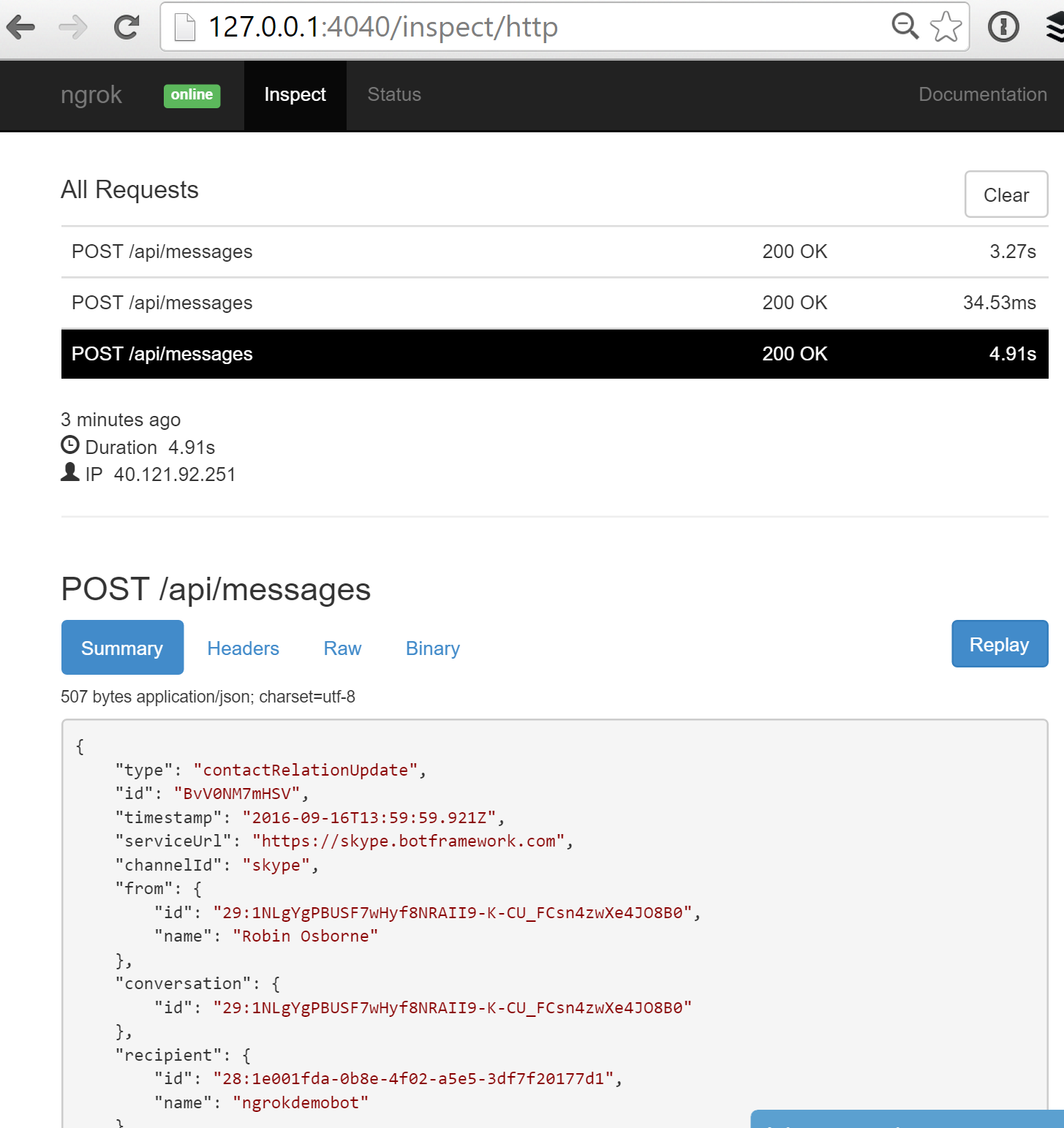Go forward using the browser forward arrow

click(x=73, y=28)
